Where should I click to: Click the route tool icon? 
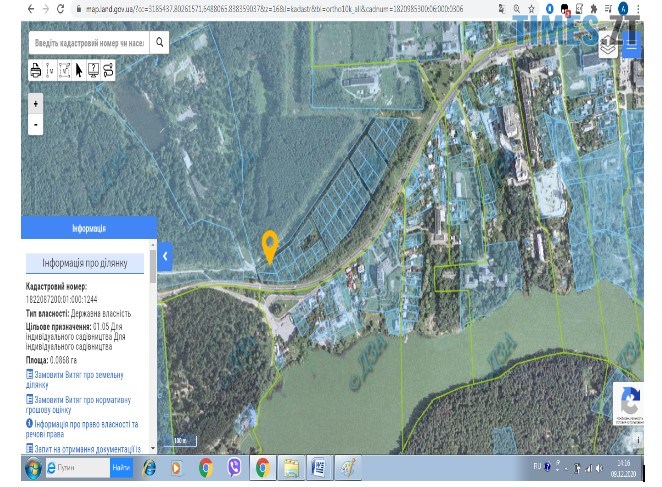tap(108, 70)
